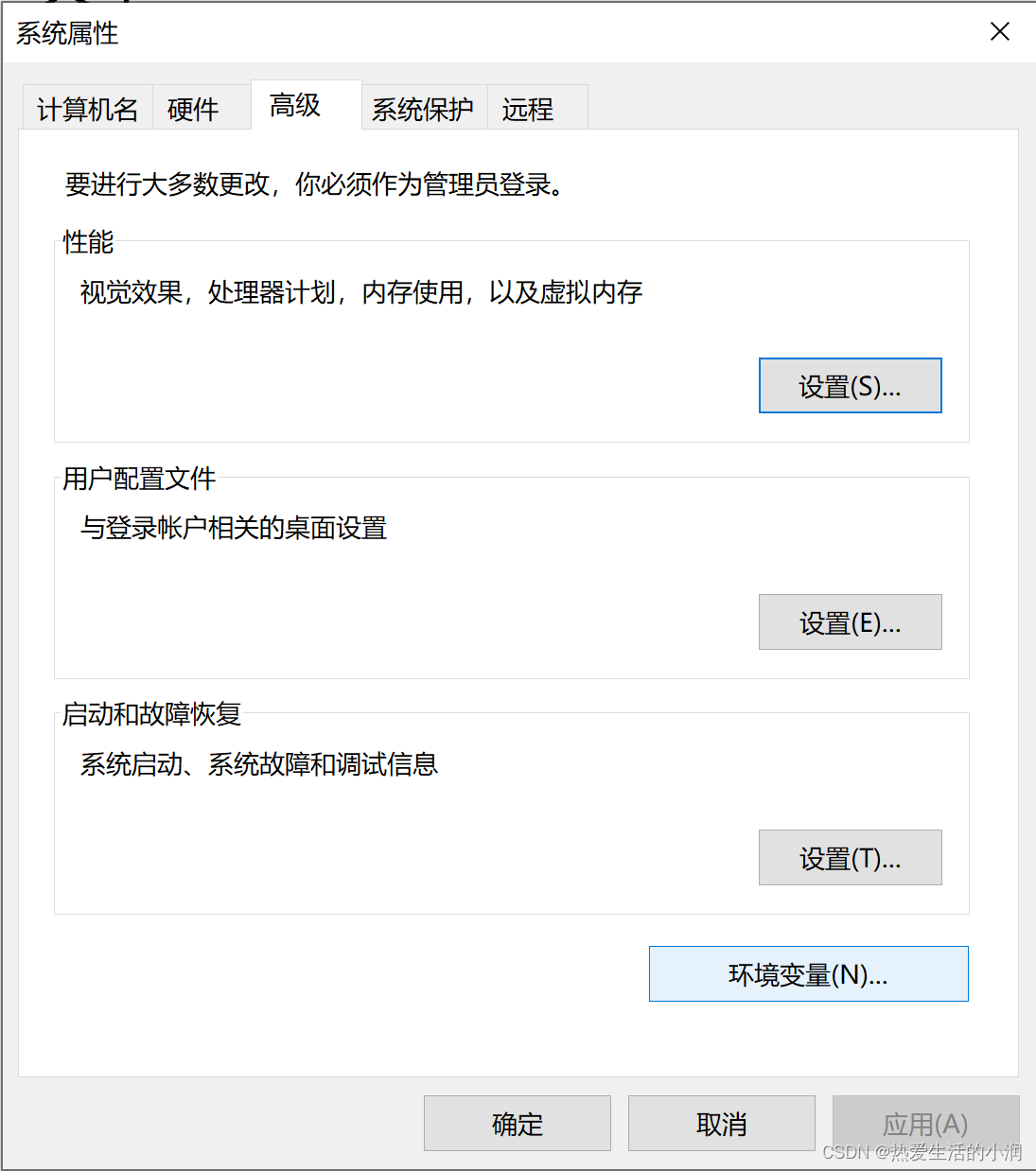The height and width of the screenshot is (1171, 1036).
Task: Click the 系统属性 title text
Action: coord(66,34)
